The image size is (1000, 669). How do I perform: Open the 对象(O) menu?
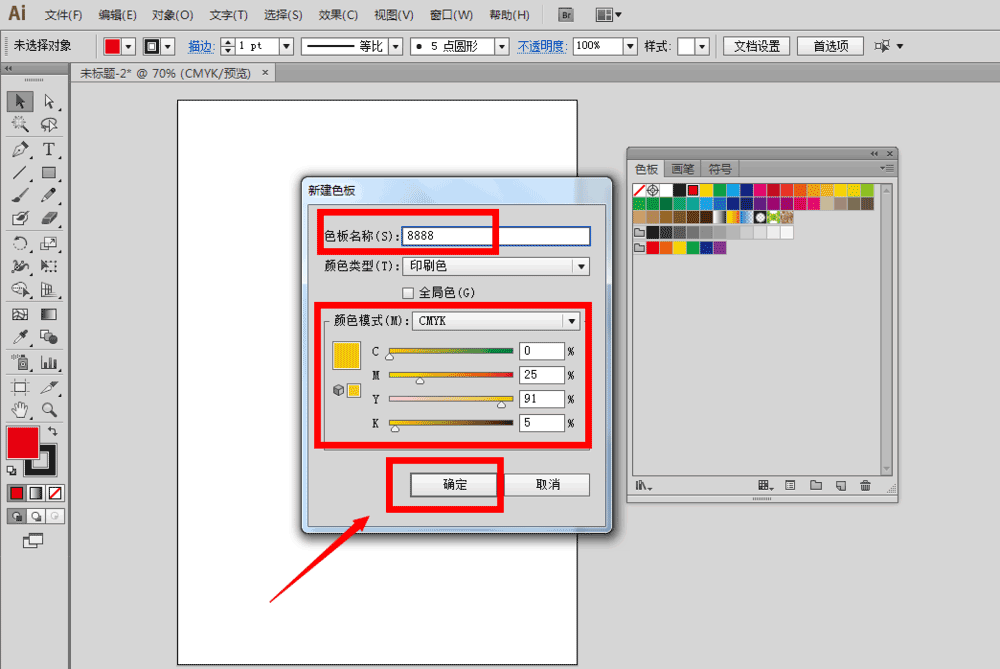(x=173, y=15)
